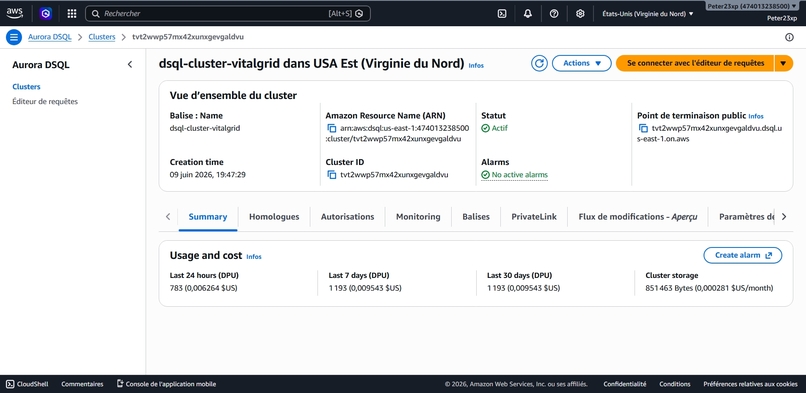Image resolution: width=806 pixels, height=393 pixels.
Task: Open Éditeur de requêtes in sidebar
Action: click(45, 102)
